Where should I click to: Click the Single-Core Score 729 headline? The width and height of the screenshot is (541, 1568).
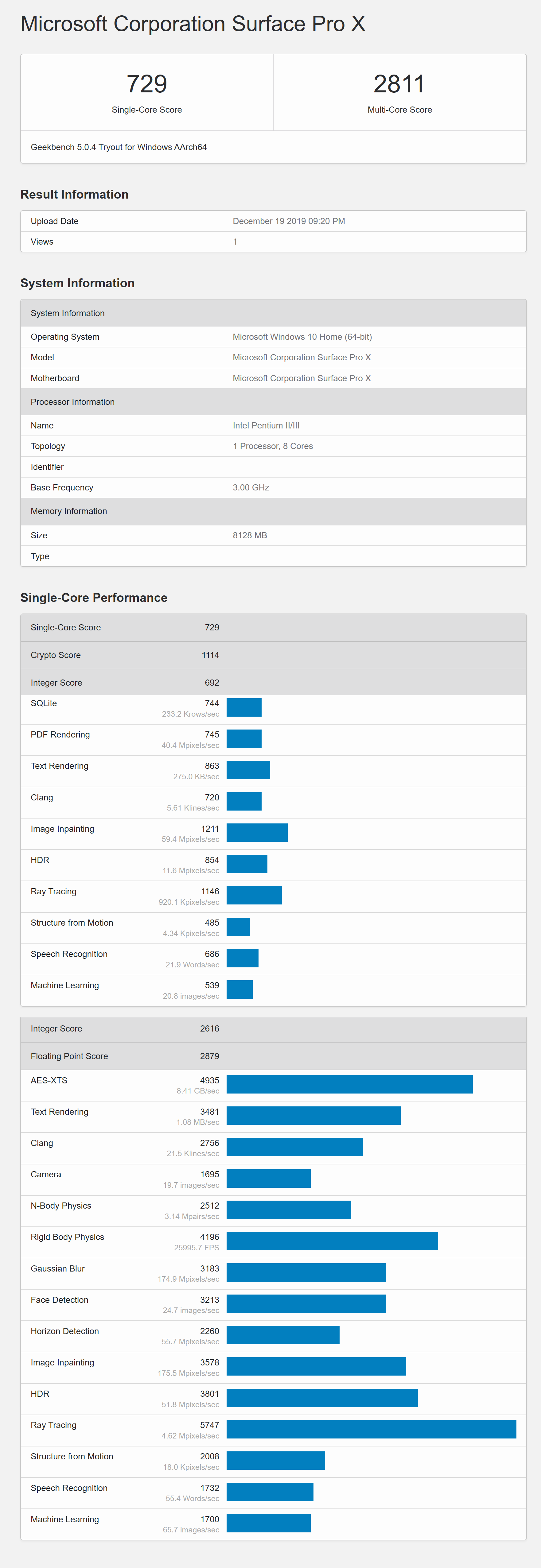[147, 85]
